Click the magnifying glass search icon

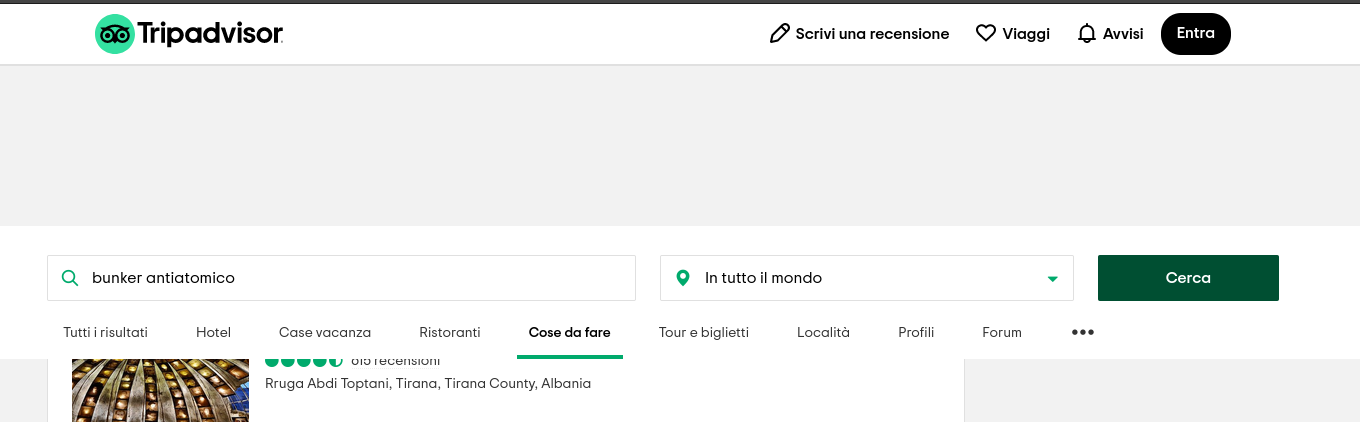[x=70, y=278]
